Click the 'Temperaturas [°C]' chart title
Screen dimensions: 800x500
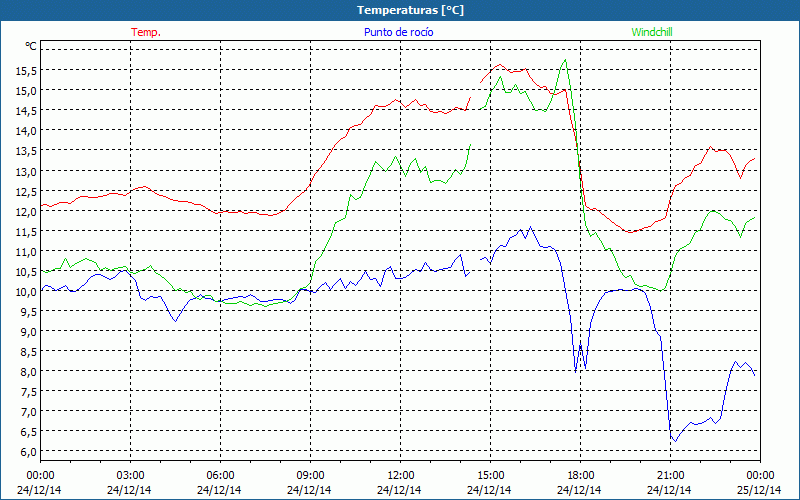pos(410,10)
